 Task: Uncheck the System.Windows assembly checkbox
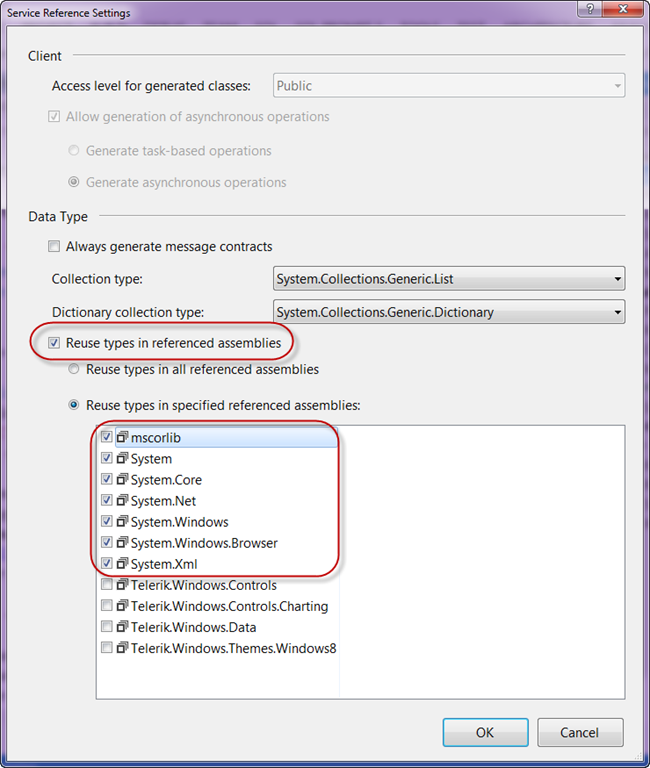pos(106,522)
